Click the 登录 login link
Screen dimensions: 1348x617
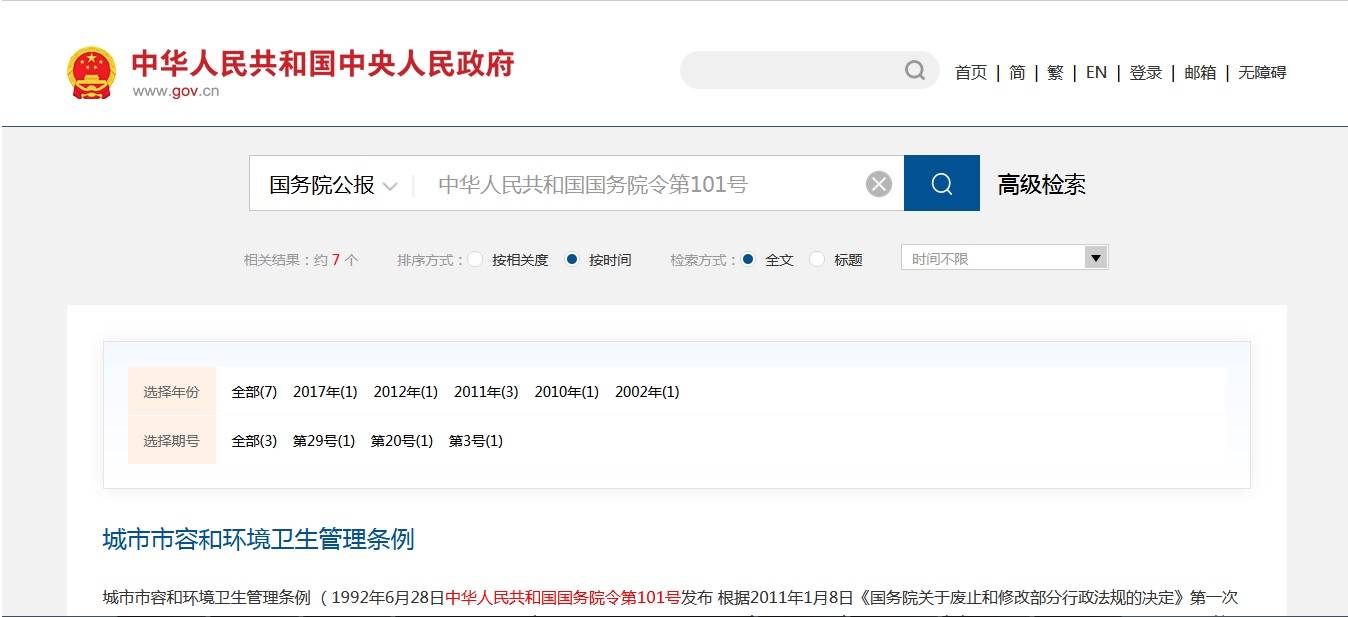(x=1145, y=72)
